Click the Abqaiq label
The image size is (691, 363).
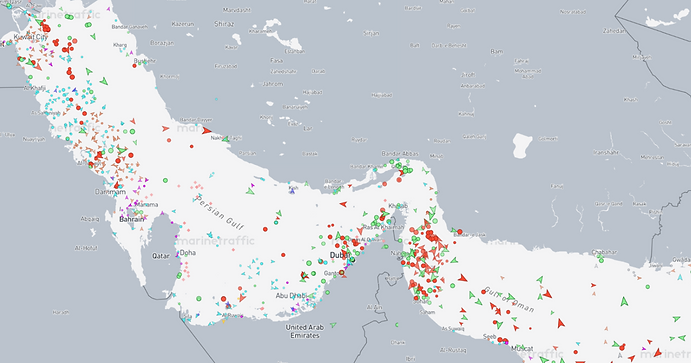(90, 219)
